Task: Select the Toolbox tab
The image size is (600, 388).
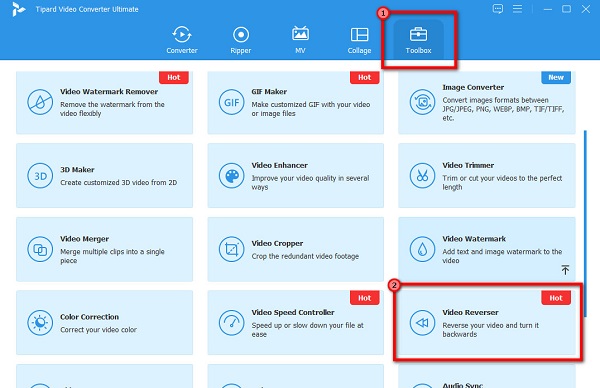Action: 418,40
